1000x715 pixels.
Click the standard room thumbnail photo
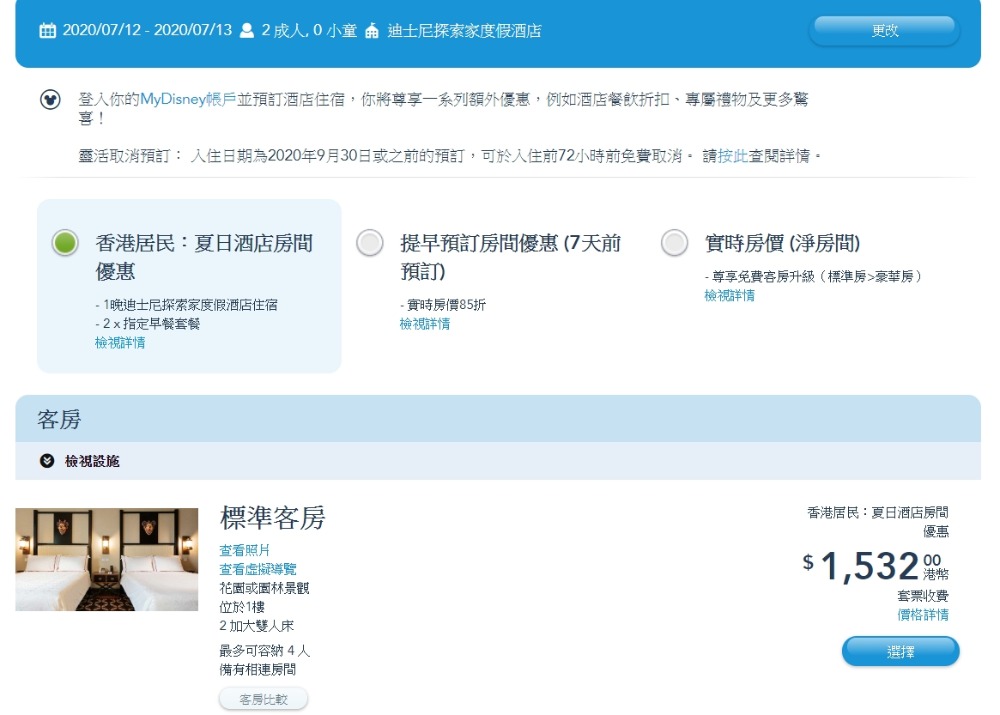tap(107, 559)
